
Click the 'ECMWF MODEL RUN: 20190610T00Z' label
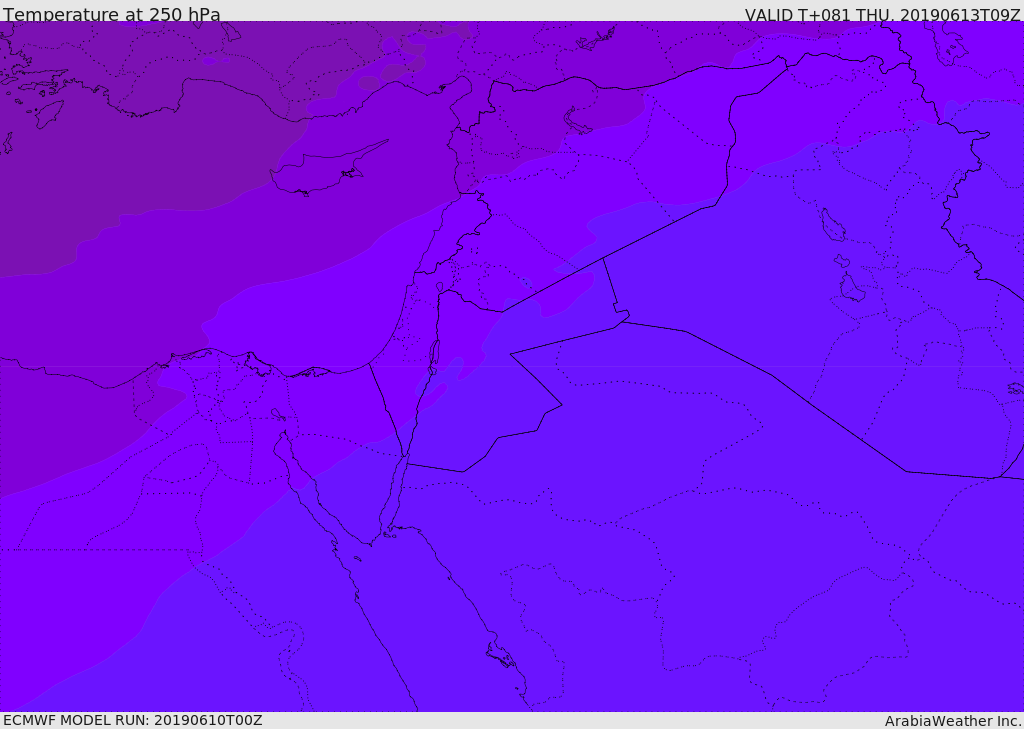(133, 720)
